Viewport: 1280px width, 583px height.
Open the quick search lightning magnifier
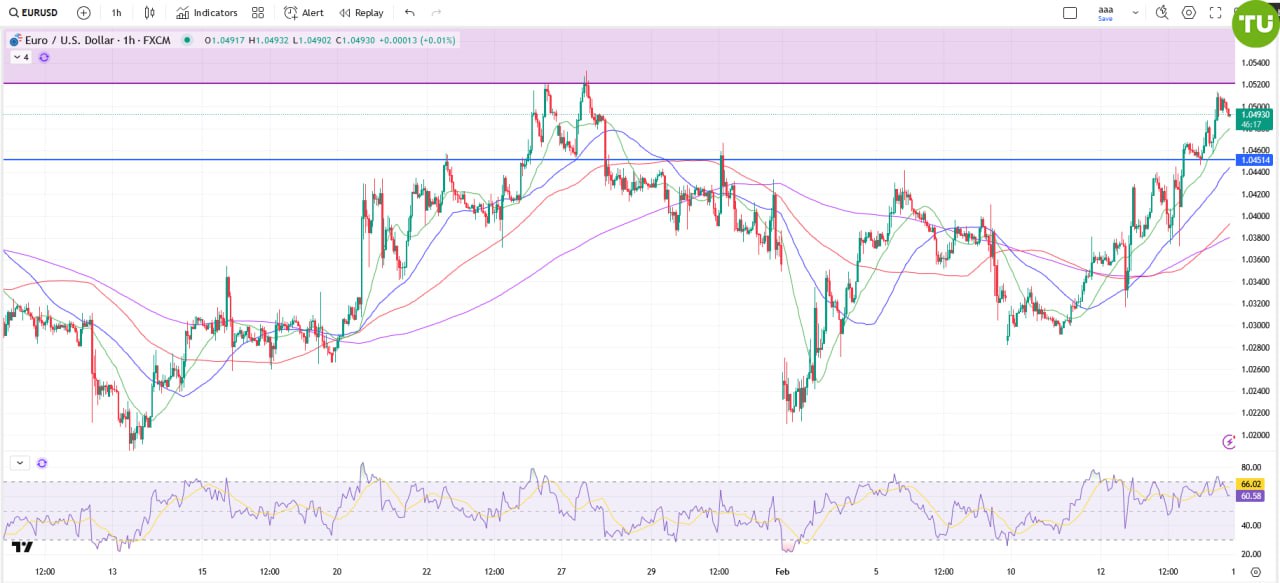[x=1162, y=13]
